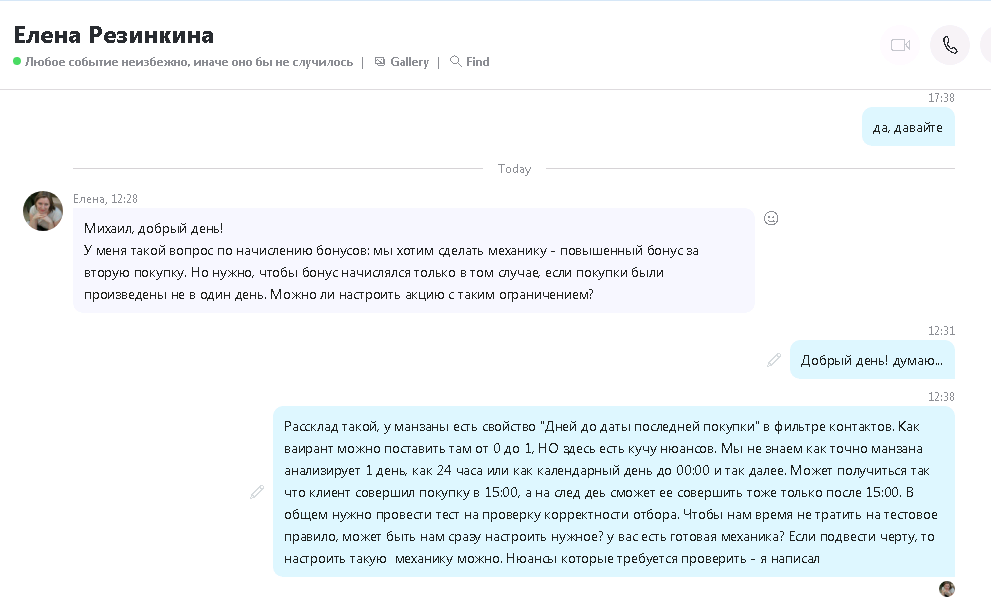This screenshot has height=614, width=991.
Task: Add a reaction with the smiley icon
Action: pyautogui.click(x=771, y=218)
